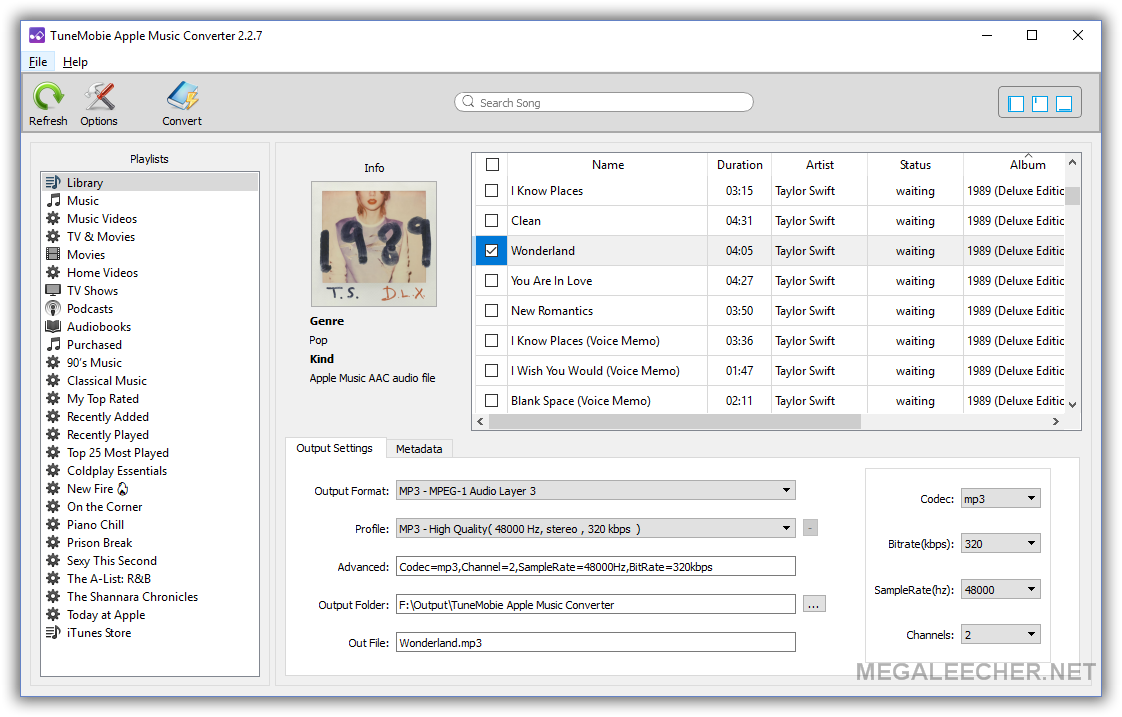The height and width of the screenshot is (717, 1122).
Task: Switch to the first layout view icon
Action: (1016, 104)
